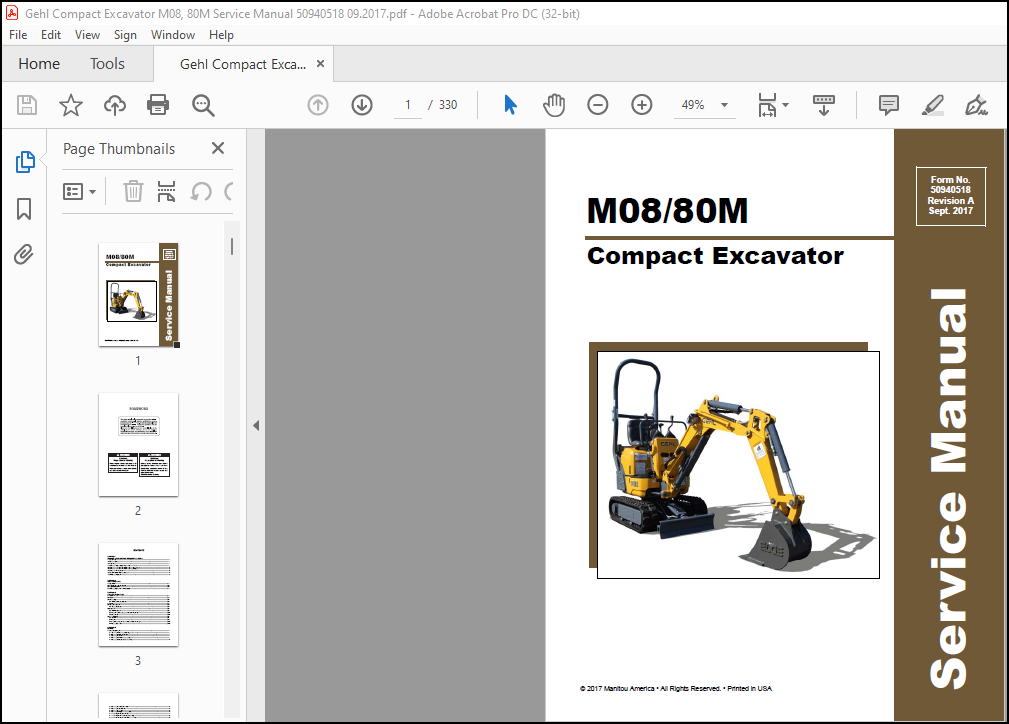
Task: Click the 330 total pages label
Action: (x=448, y=105)
